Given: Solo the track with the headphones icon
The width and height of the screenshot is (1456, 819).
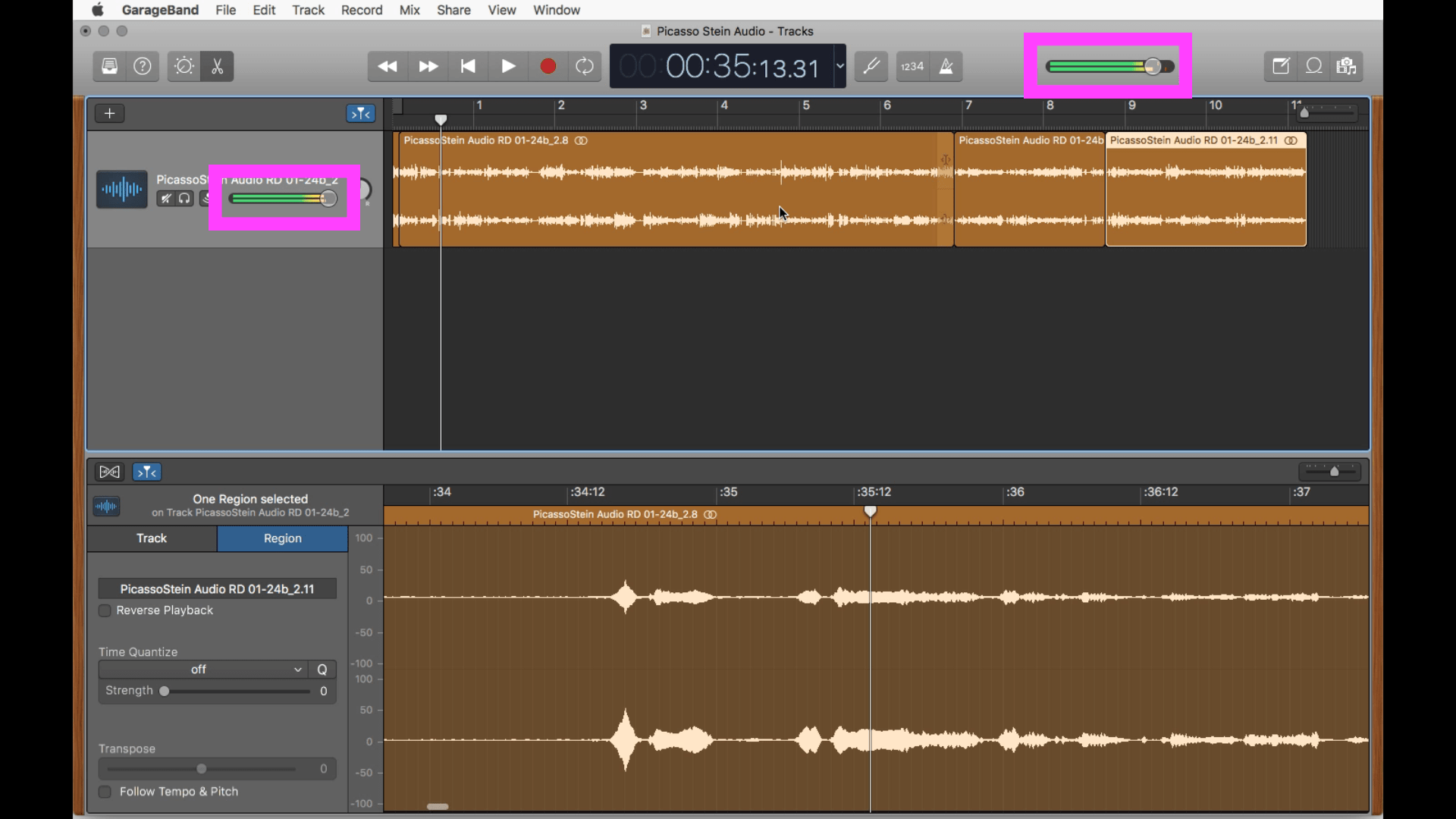Looking at the screenshot, I should click(x=185, y=199).
